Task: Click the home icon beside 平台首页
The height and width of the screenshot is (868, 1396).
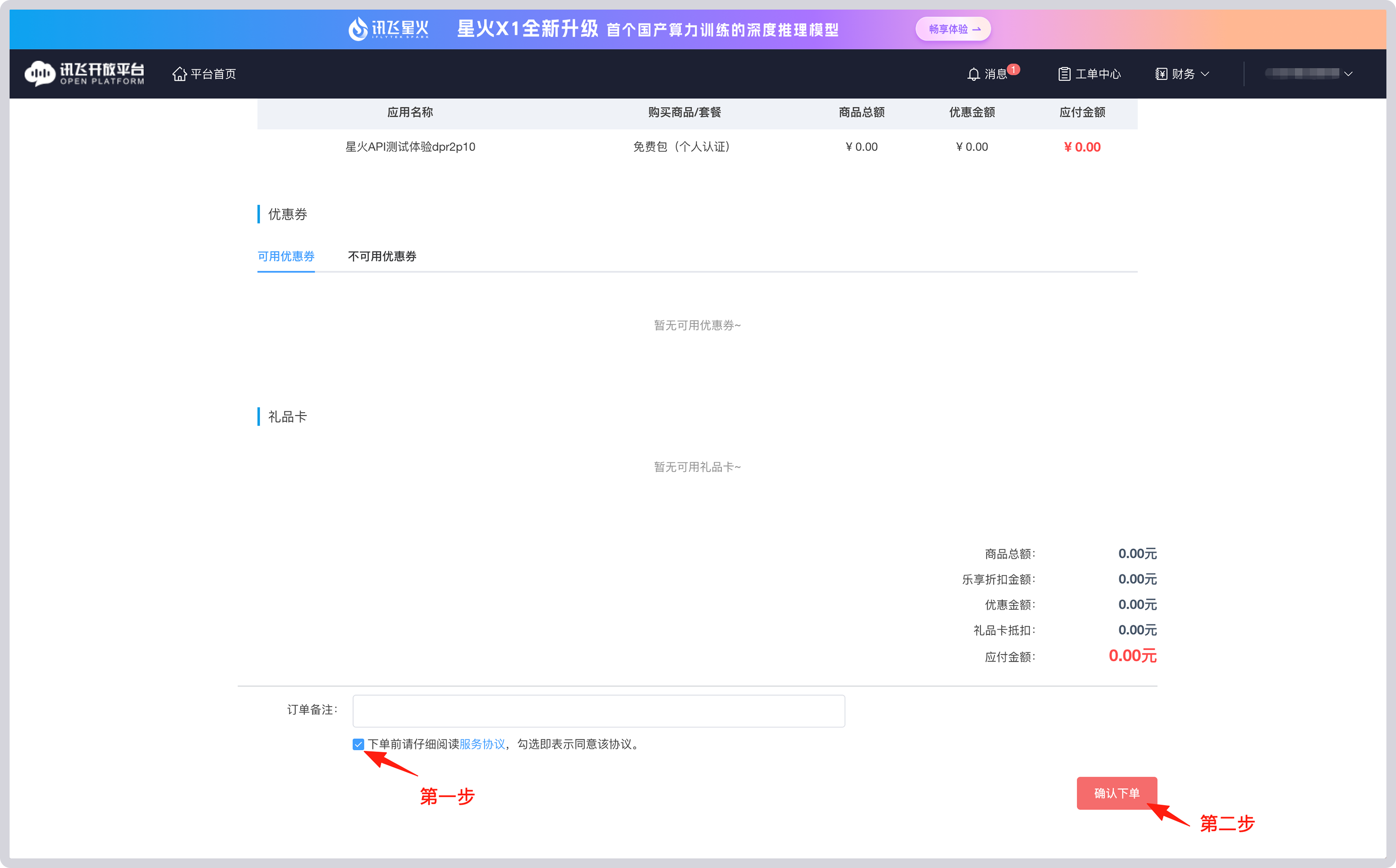Action: click(180, 73)
